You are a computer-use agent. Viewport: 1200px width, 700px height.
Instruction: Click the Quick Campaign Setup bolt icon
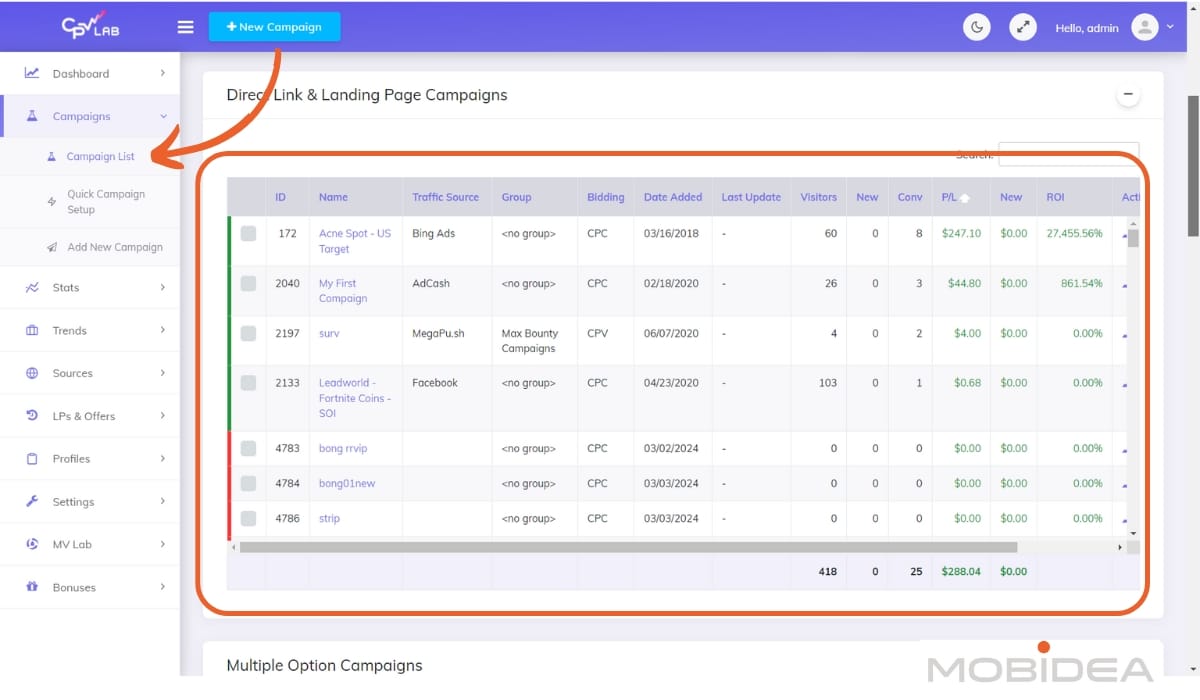(x=52, y=202)
